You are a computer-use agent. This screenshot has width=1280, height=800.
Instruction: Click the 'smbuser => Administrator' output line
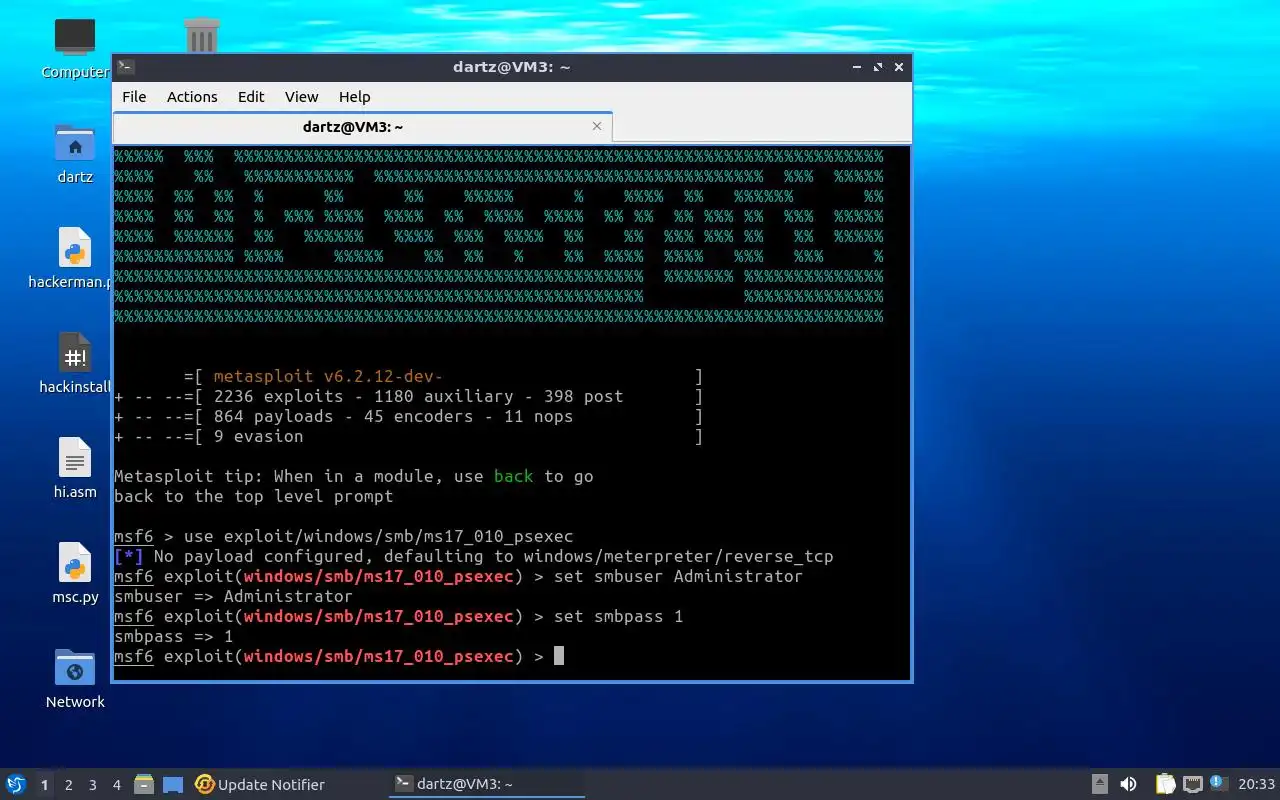(233, 597)
